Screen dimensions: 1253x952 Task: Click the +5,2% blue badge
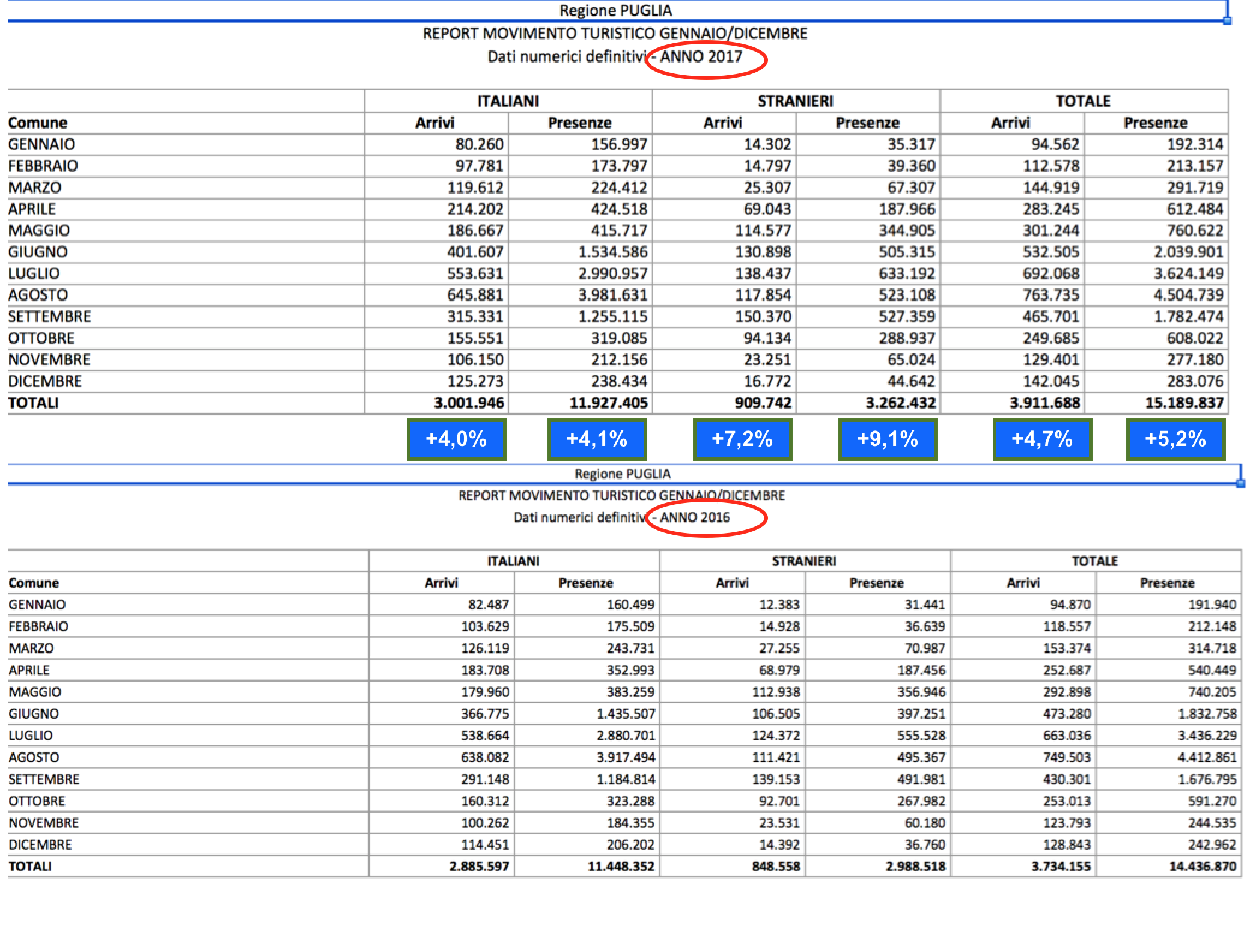coord(1175,439)
